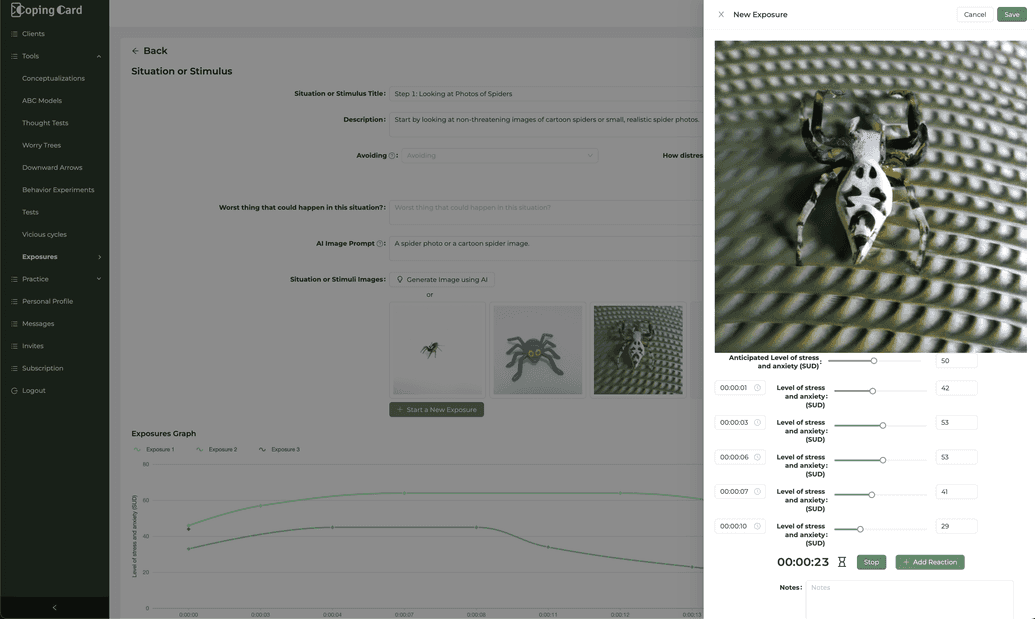Collapse the sidebar with bottom chevron
Image resolution: width=1035 pixels, height=619 pixels.
coord(54,608)
